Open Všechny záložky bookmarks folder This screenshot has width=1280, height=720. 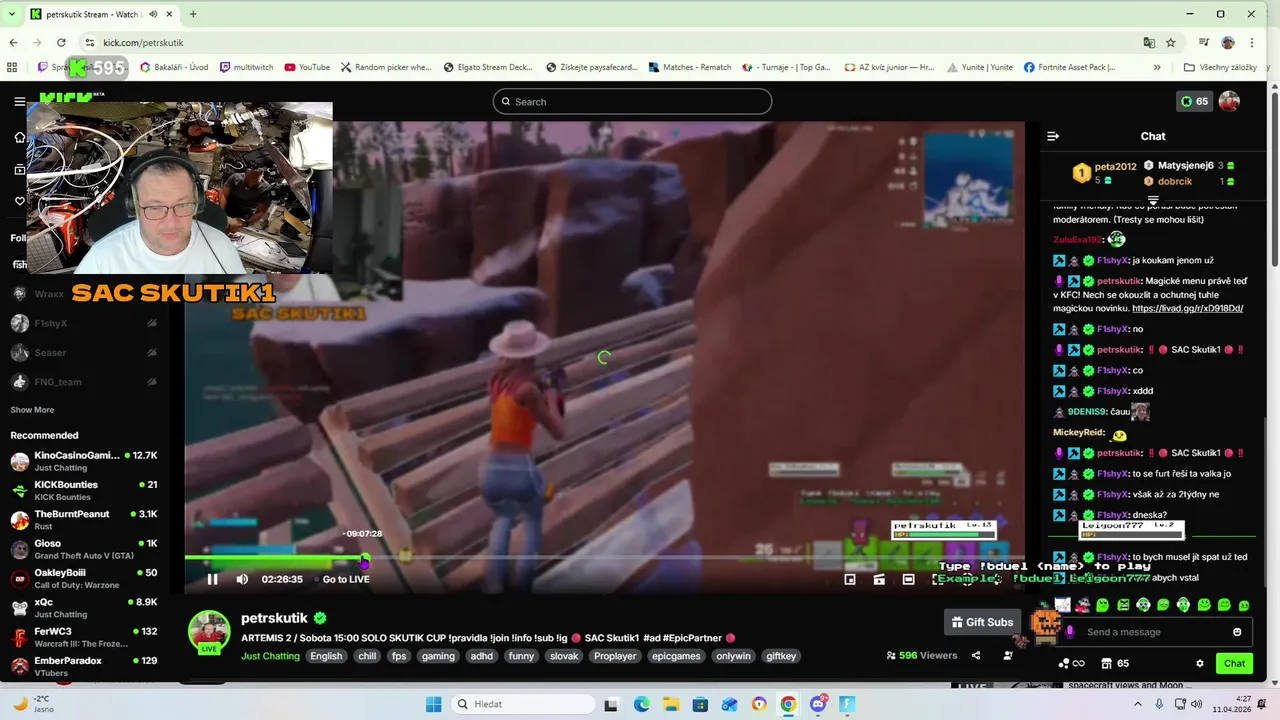[x=1220, y=67]
